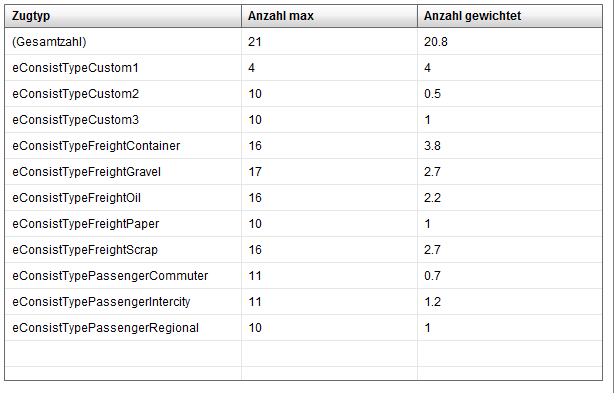This screenshot has width=614, height=393.
Task: Click the Anzahl gewichtet column header
Action: click(510, 16)
